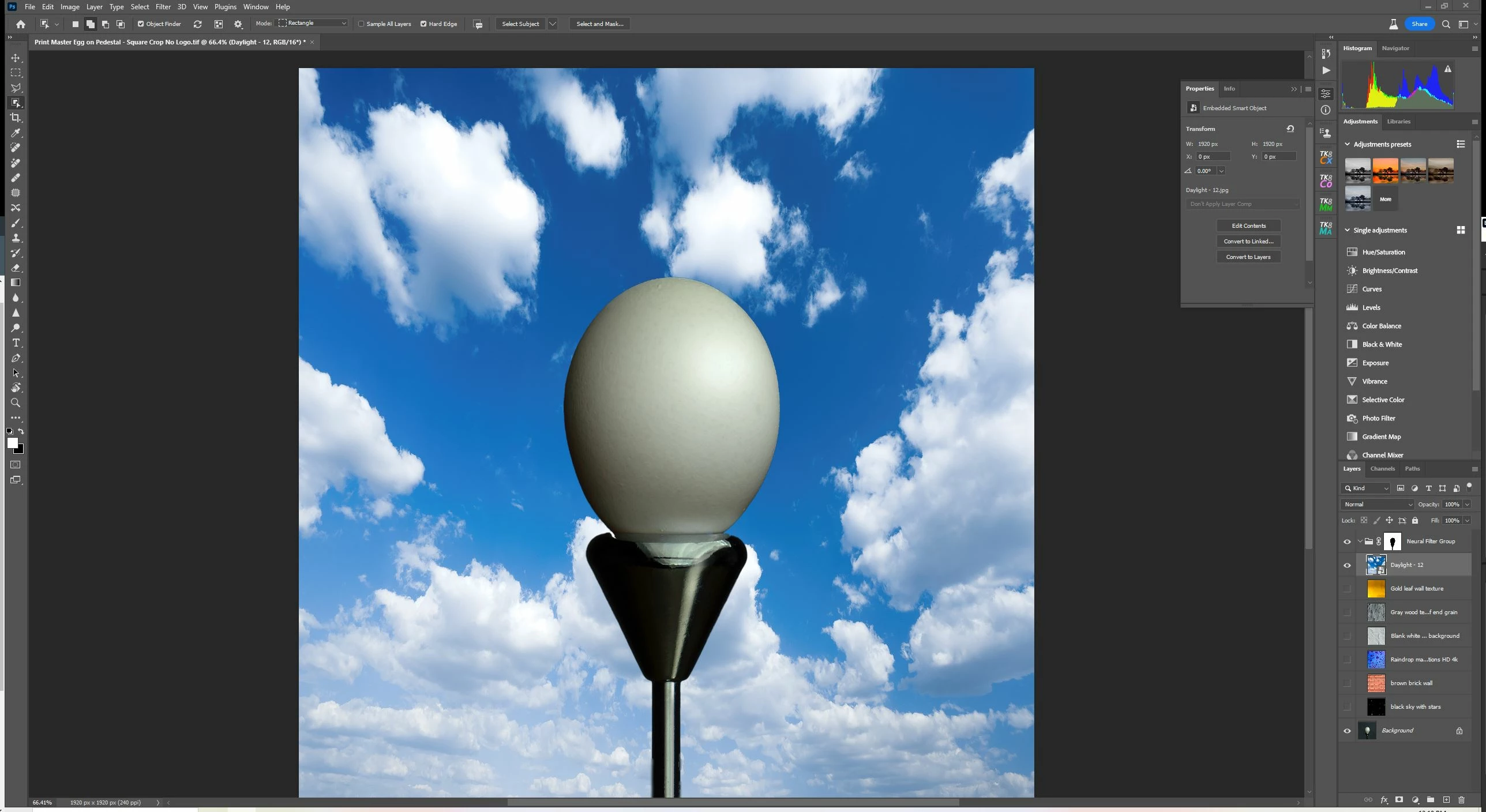Image resolution: width=1486 pixels, height=812 pixels.
Task: Disable the Object Finder checkbox
Action: pyautogui.click(x=141, y=24)
